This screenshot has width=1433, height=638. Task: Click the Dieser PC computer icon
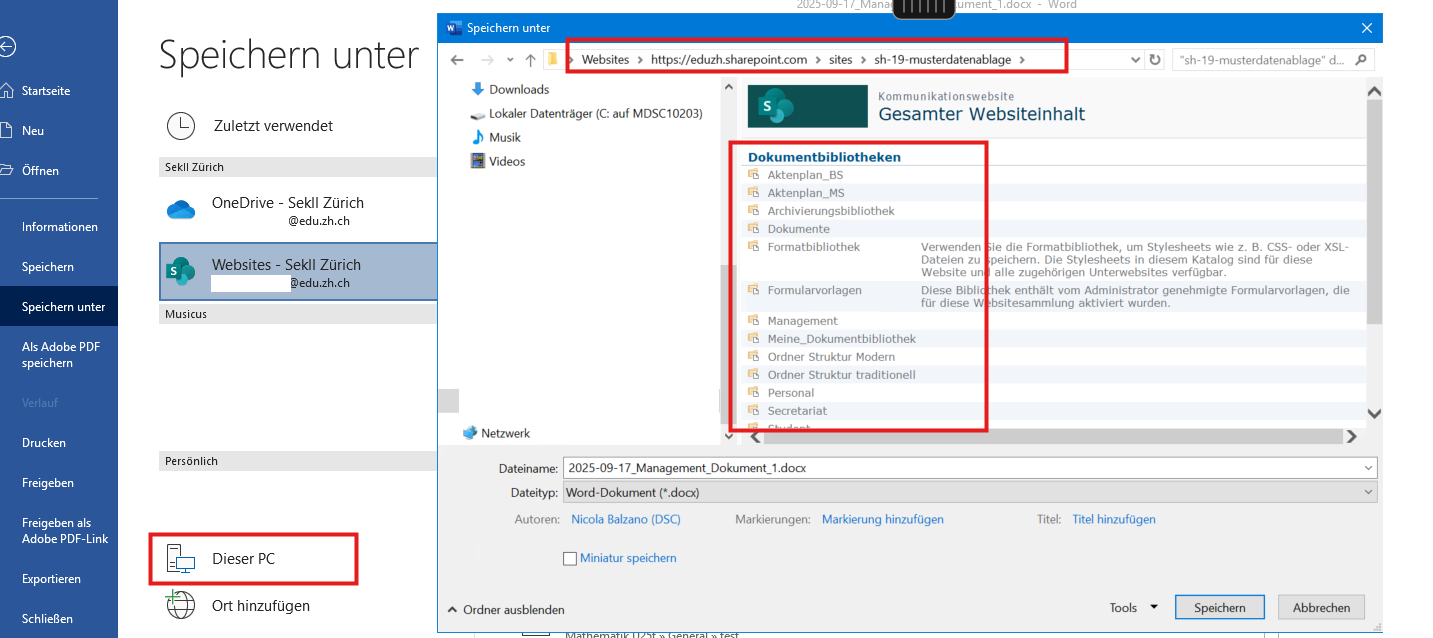click(180, 559)
